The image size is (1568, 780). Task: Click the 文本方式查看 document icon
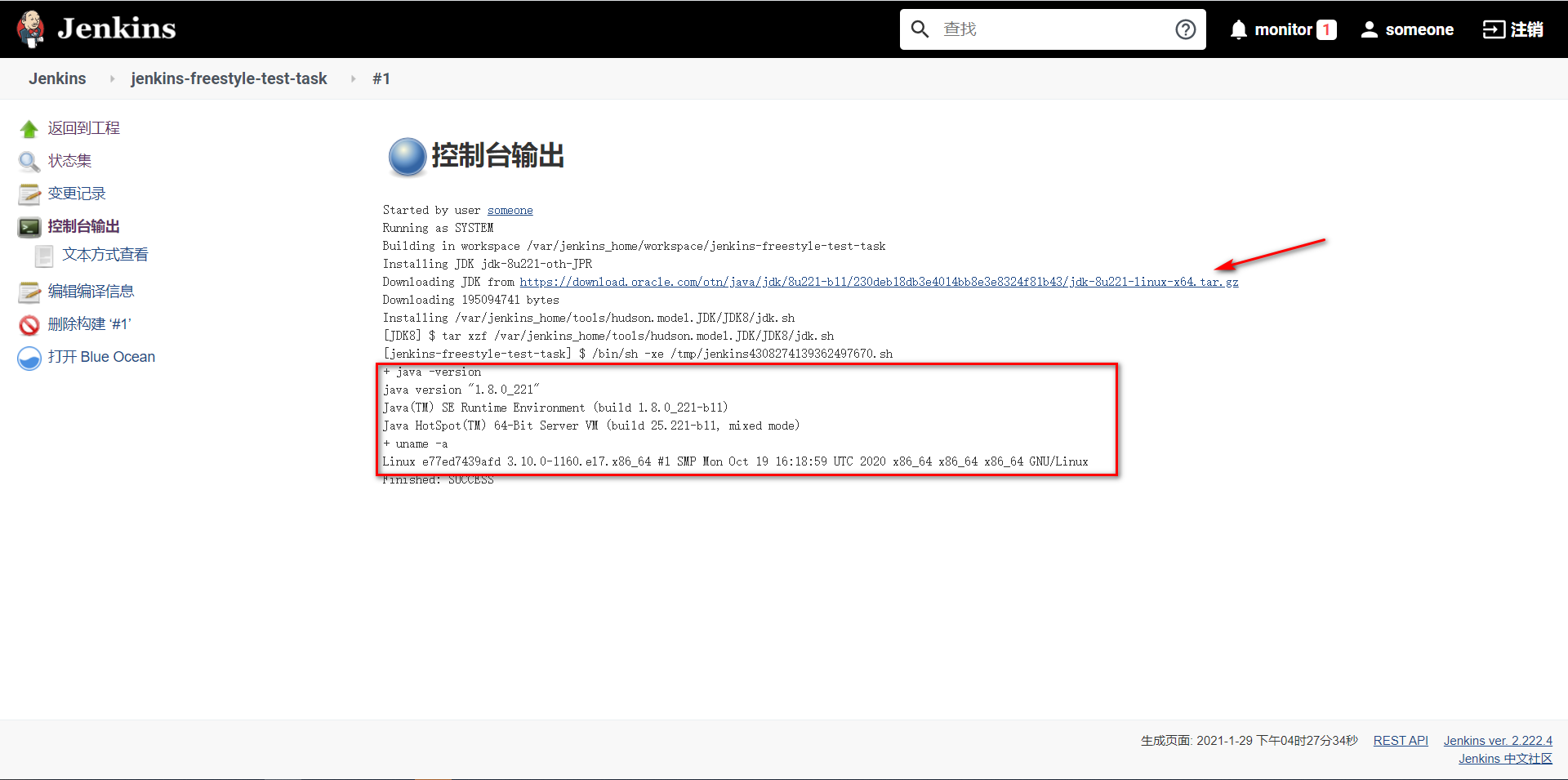coord(44,256)
